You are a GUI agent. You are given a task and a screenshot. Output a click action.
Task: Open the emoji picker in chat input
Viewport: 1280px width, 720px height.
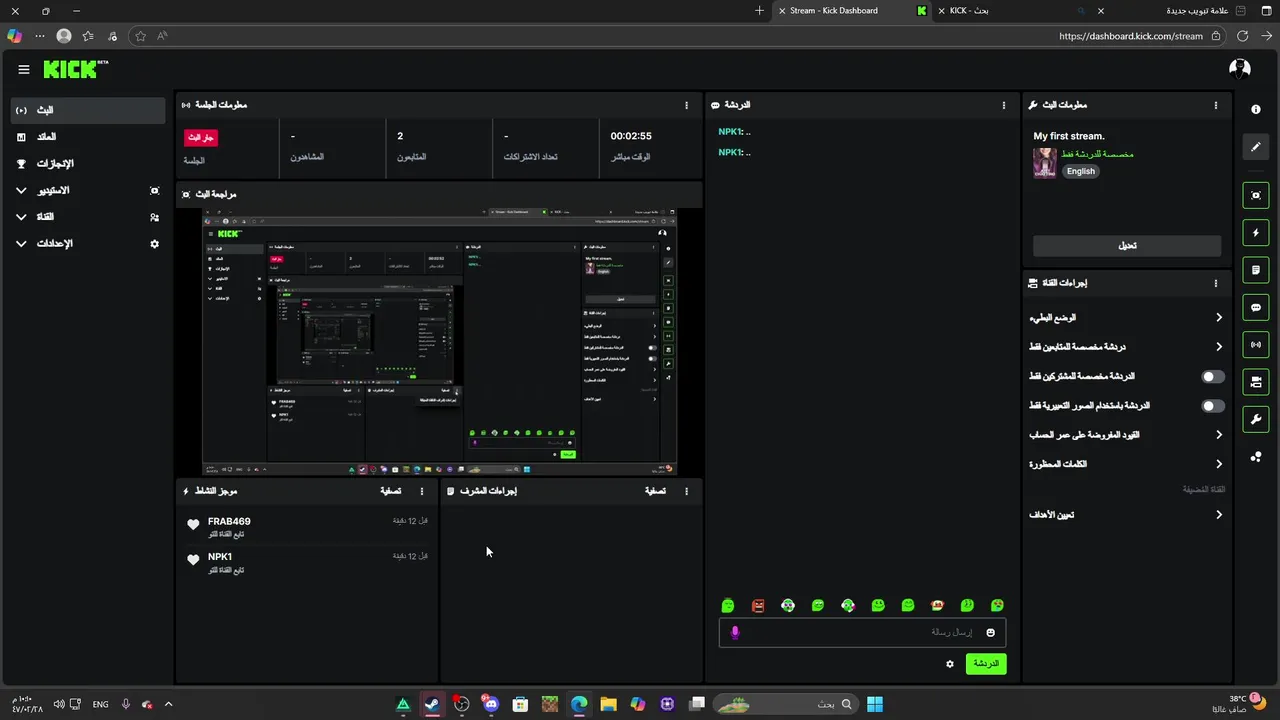coord(991,632)
